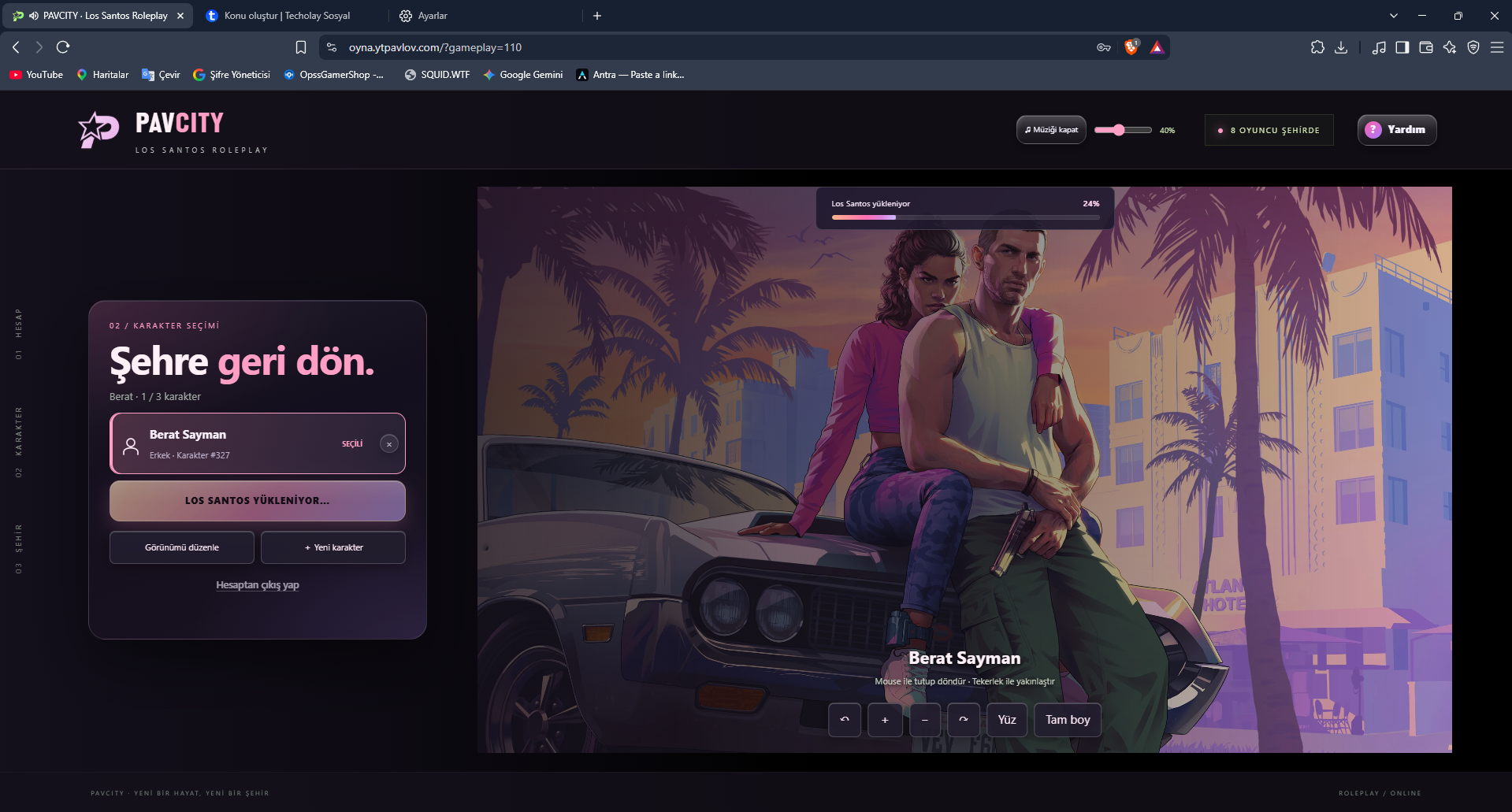
Task: Switch camera view to Yüz
Action: 1007,720
